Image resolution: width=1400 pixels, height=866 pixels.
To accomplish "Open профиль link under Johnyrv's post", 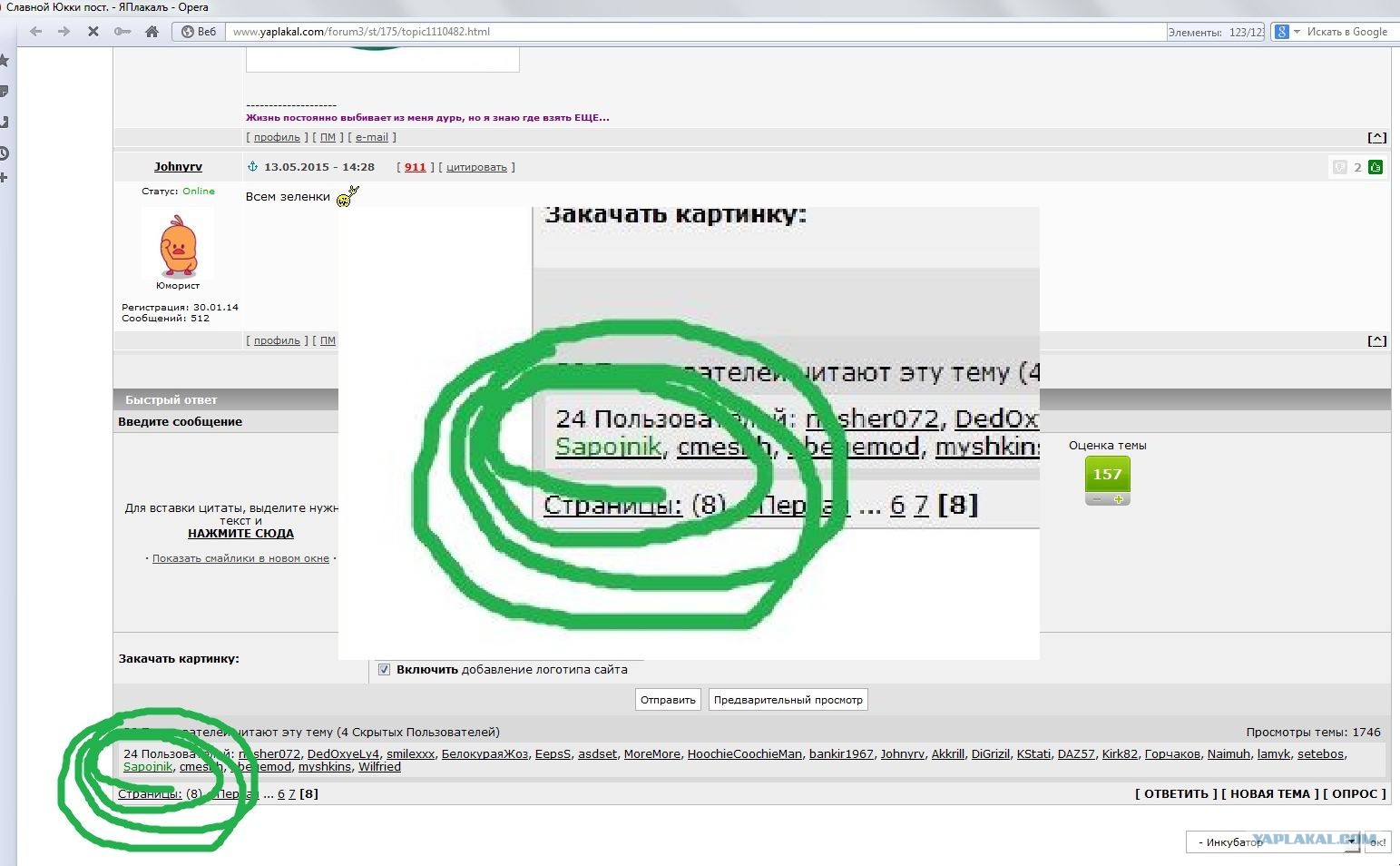I will 277,341.
